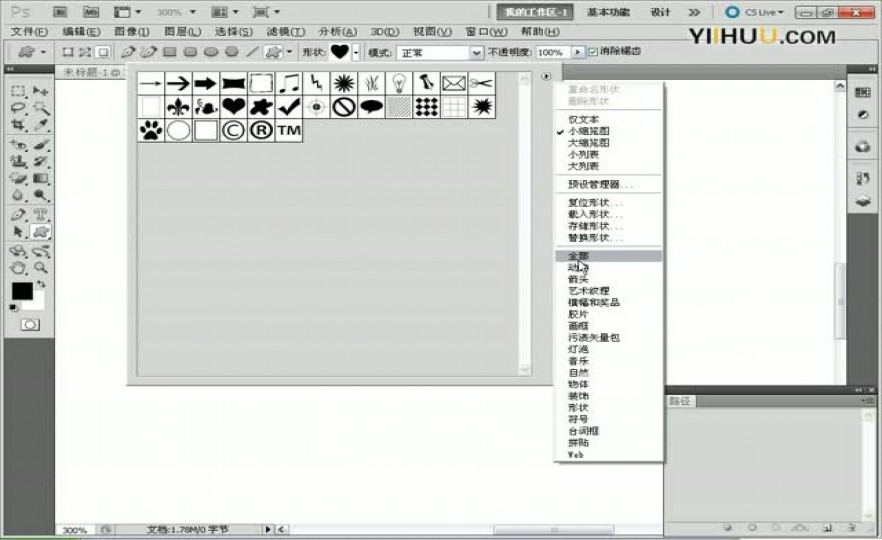Launch Bridge from the application bar
Screen dimensions: 882x540
(x=60, y=12)
